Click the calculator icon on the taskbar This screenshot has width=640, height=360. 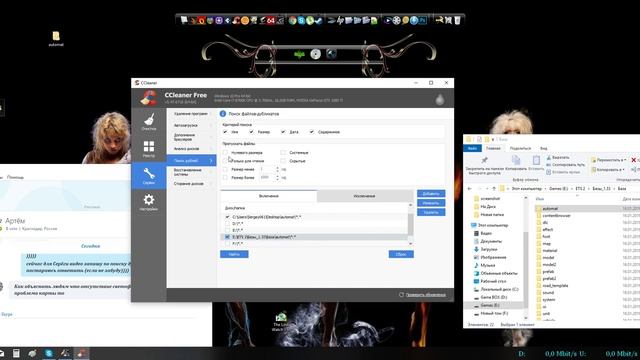(x=16, y=353)
